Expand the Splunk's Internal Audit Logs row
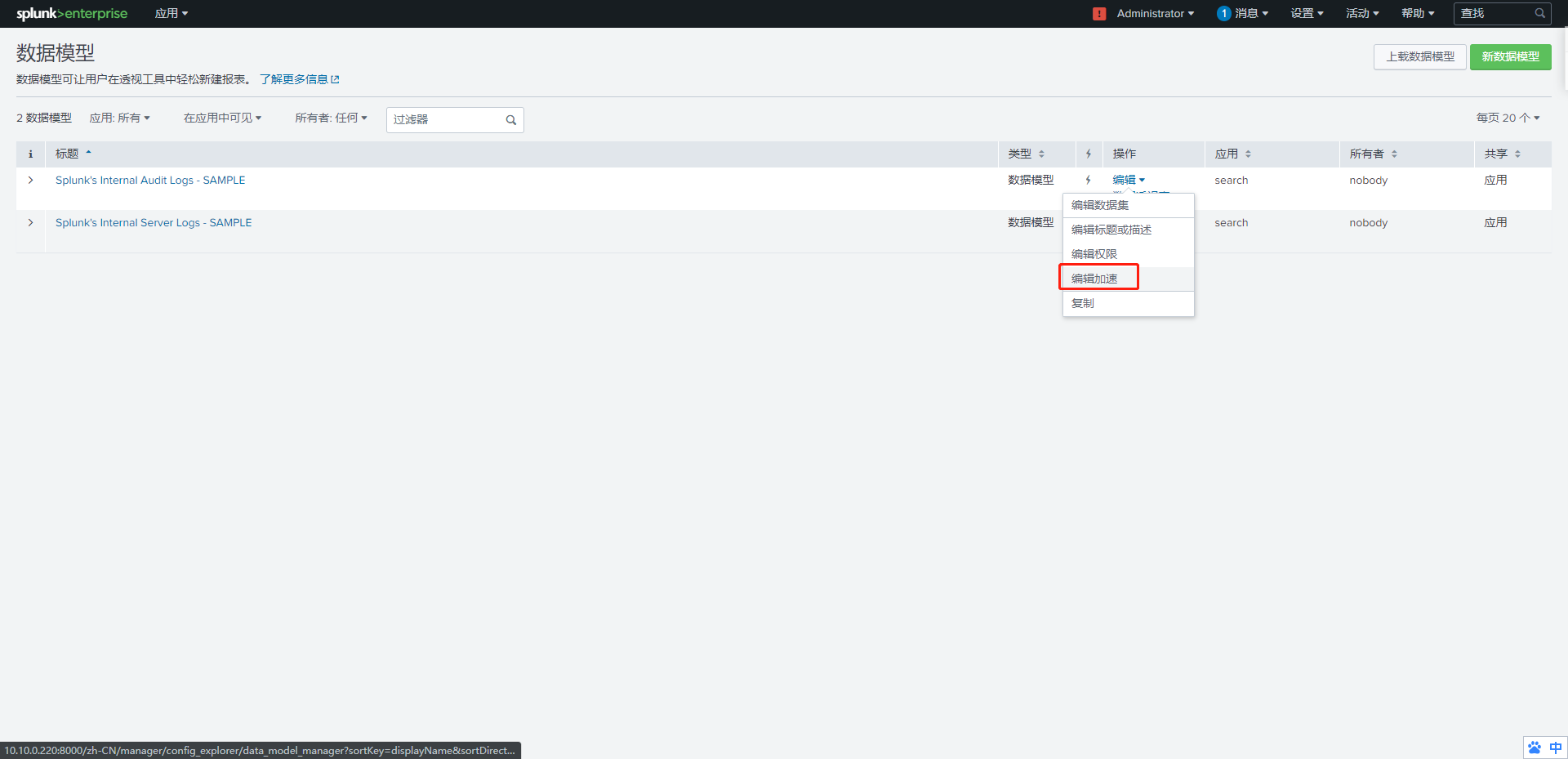Viewport: 1568px width, 759px height. click(x=31, y=181)
